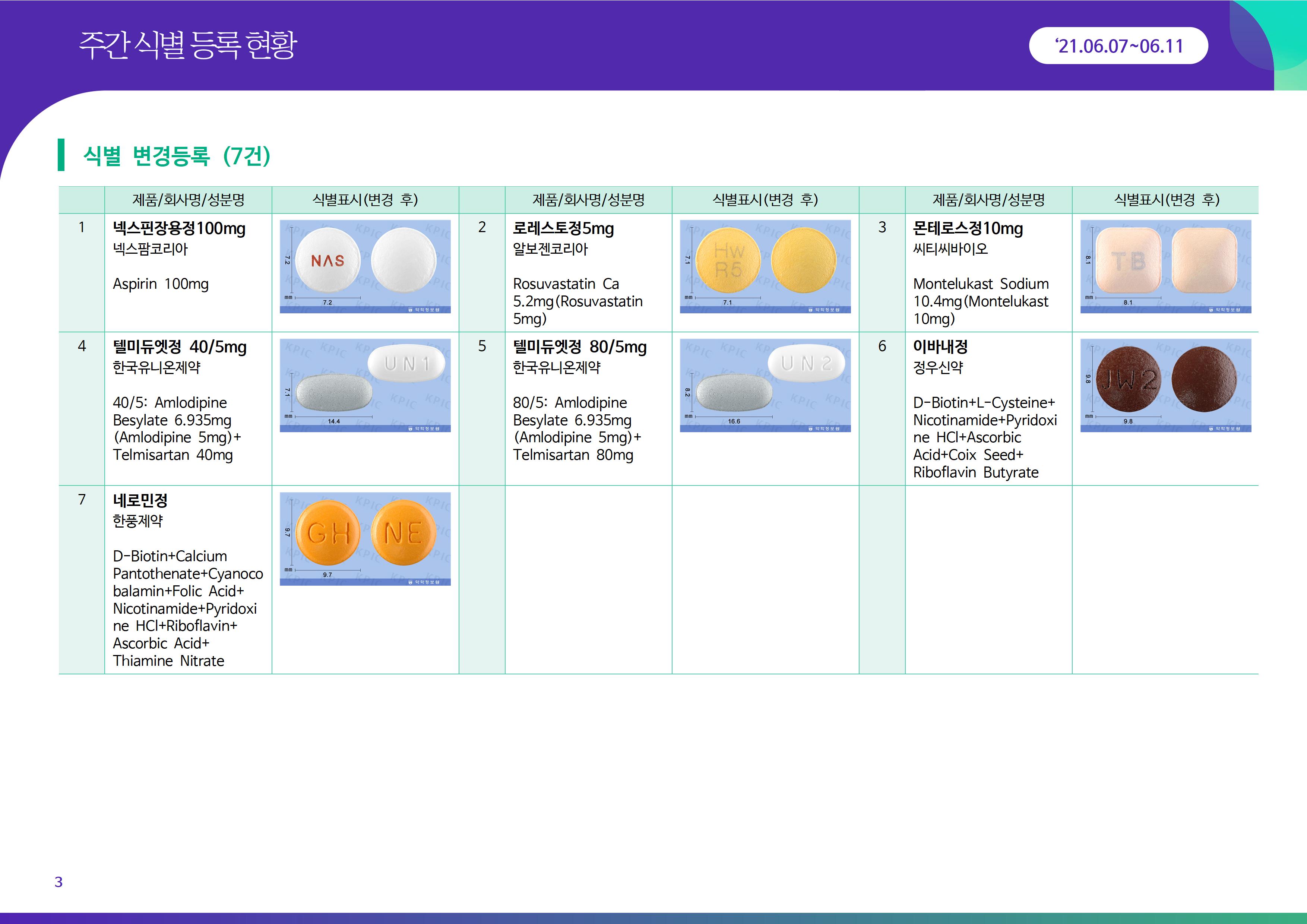This screenshot has width=1307, height=924.
Task: Click company name 한국유니온제약 in row 4
Action: tap(156, 368)
